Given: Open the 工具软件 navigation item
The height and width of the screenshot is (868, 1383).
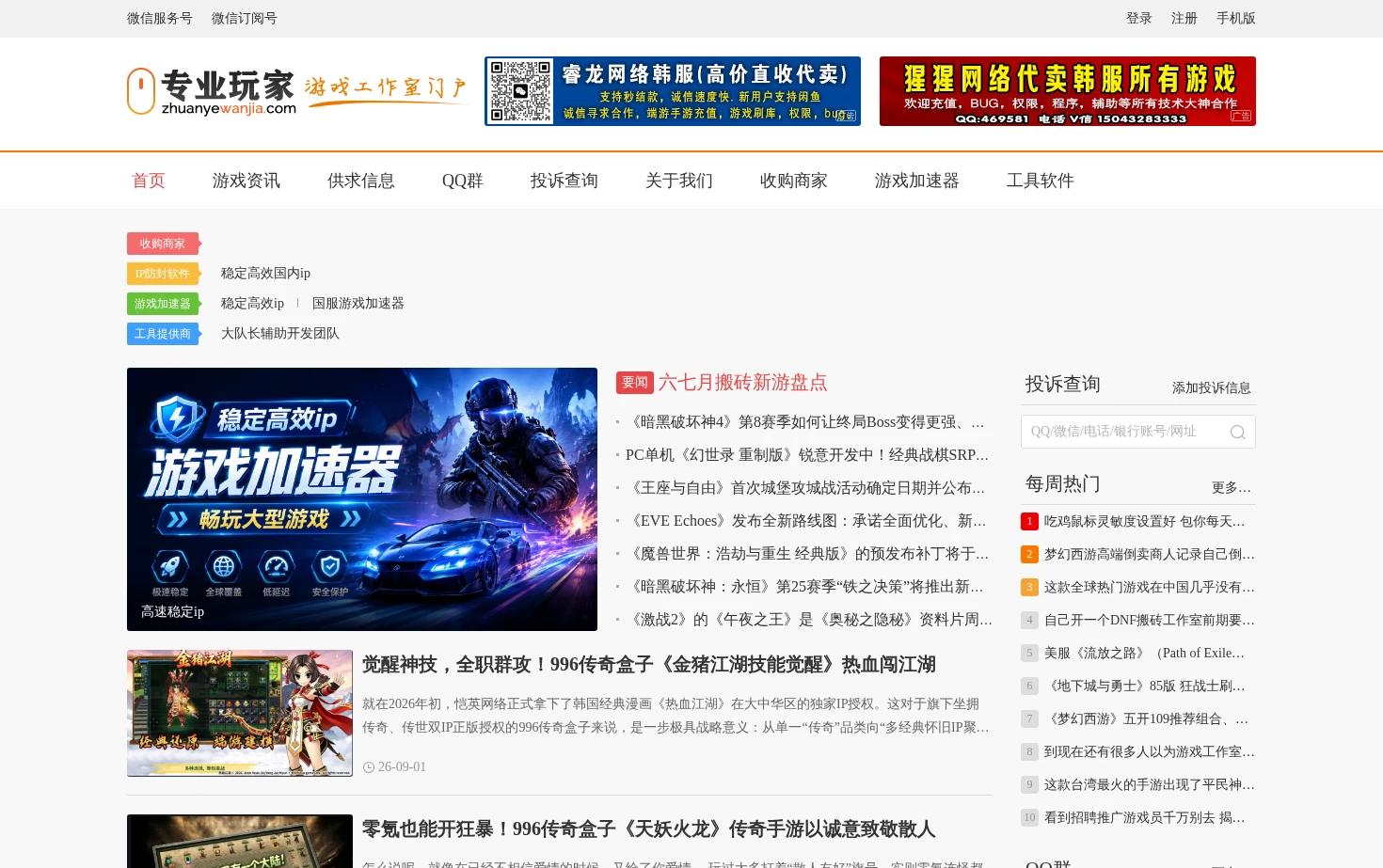Looking at the screenshot, I should (x=1041, y=181).
